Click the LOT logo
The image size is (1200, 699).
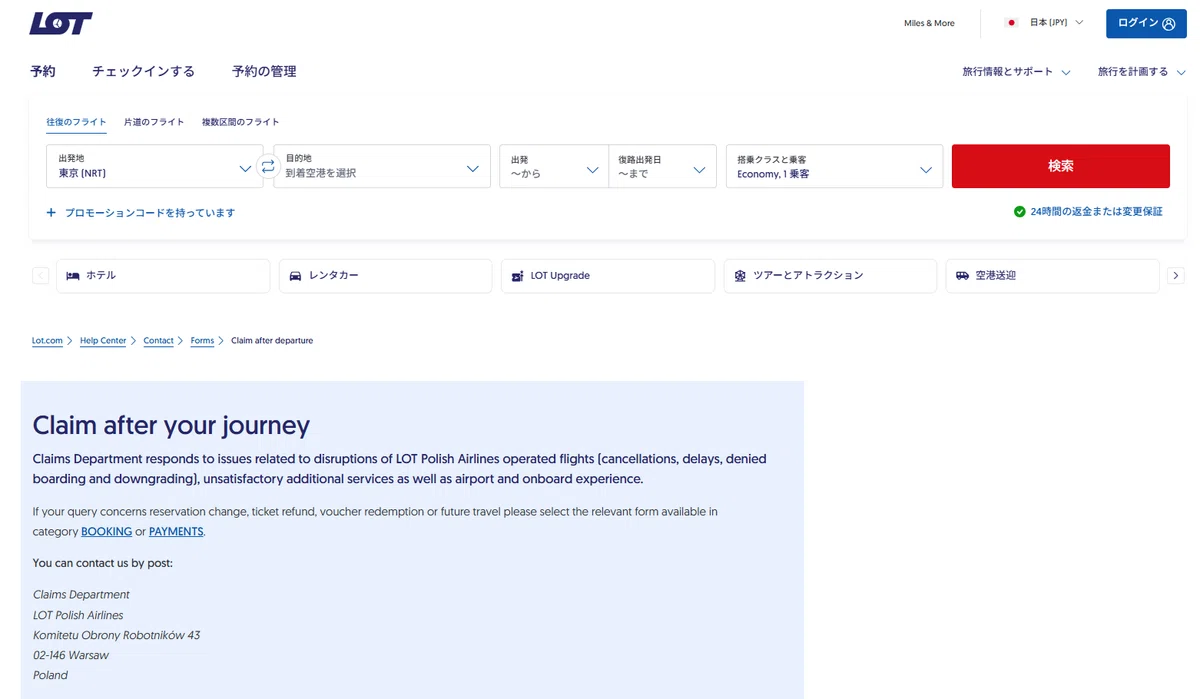click(x=61, y=23)
